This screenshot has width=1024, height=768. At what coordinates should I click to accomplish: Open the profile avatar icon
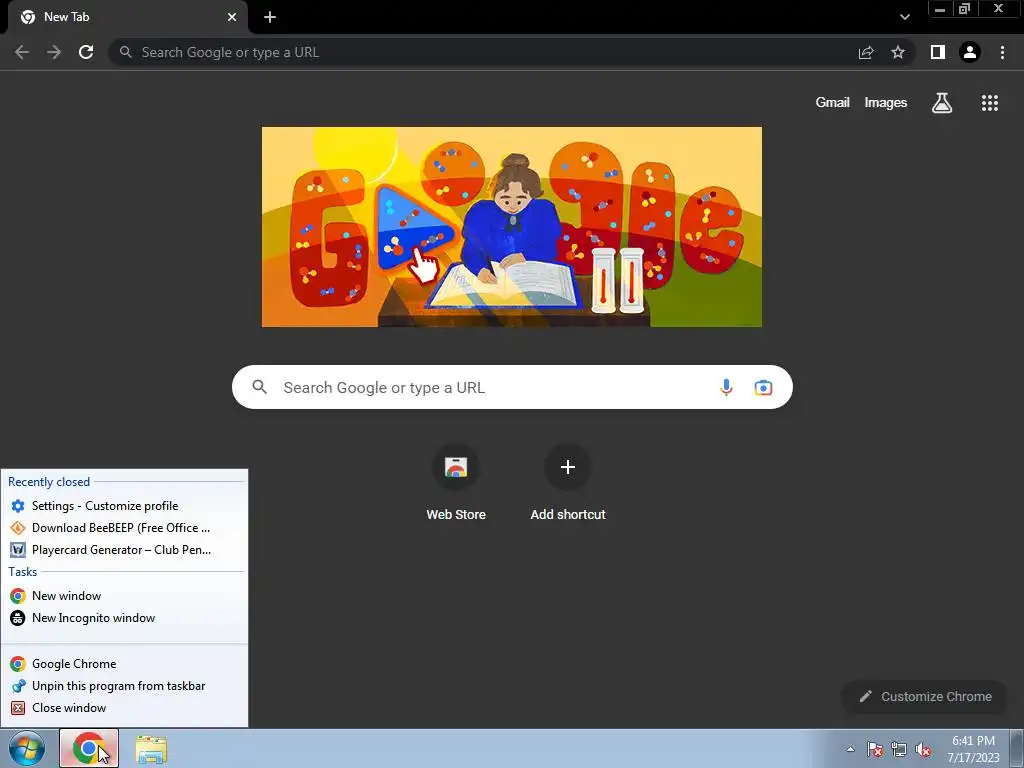click(x=970, y=52)
